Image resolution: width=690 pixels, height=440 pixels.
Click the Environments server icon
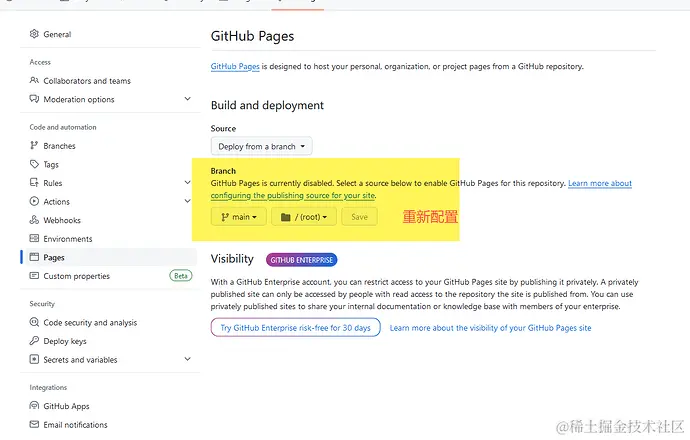pyautogui.click(x=34, y=238)
